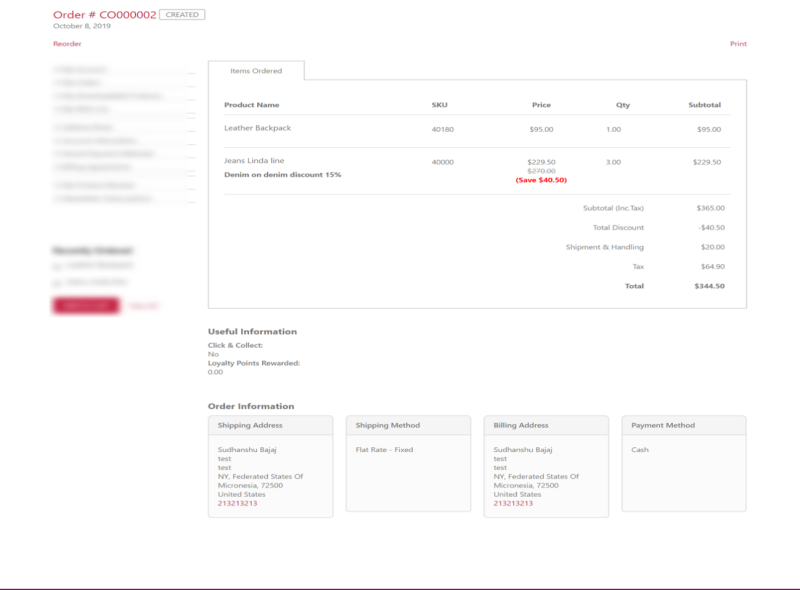Click the SKU column header
This screenshot has width=800, height=590.
point(439,105)
